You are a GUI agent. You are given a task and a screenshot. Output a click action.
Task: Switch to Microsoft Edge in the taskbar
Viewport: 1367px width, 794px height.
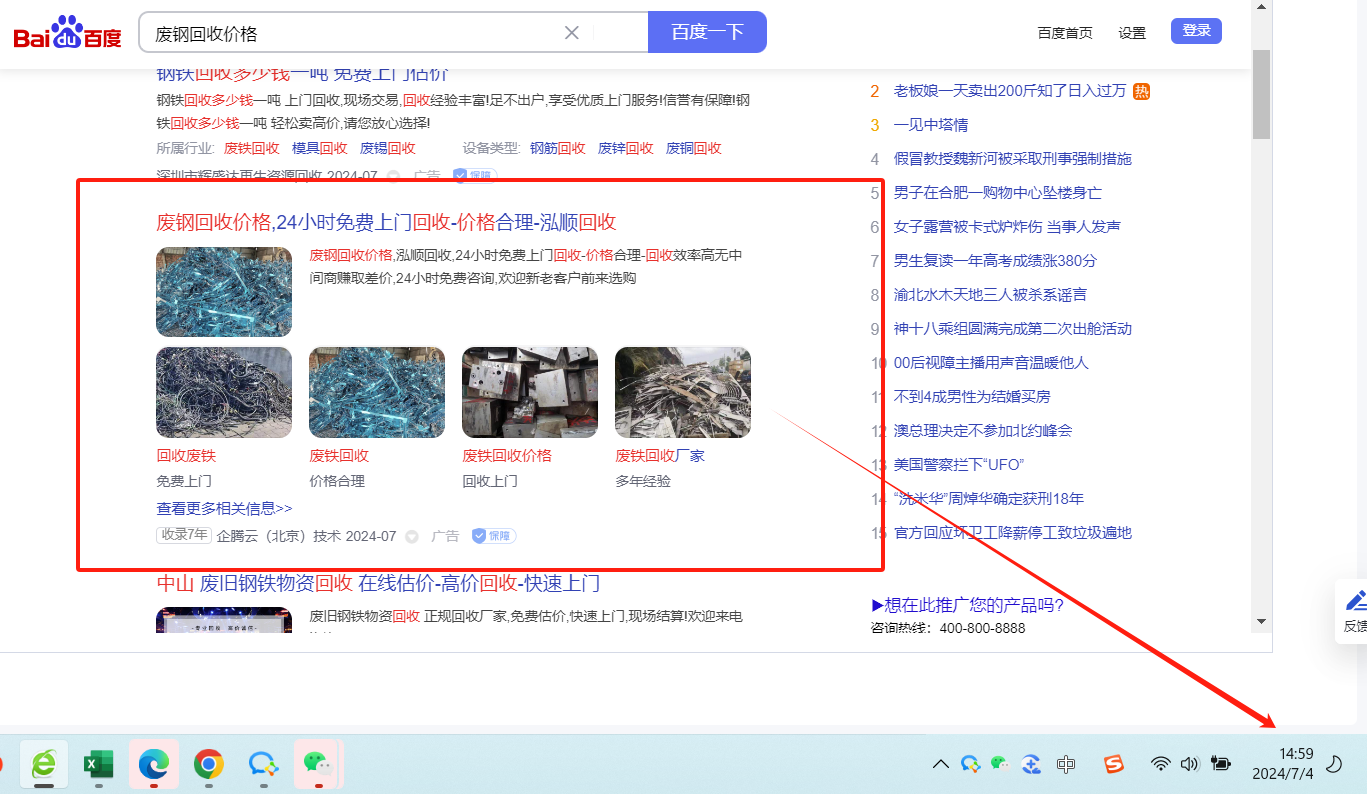point(153,765)
